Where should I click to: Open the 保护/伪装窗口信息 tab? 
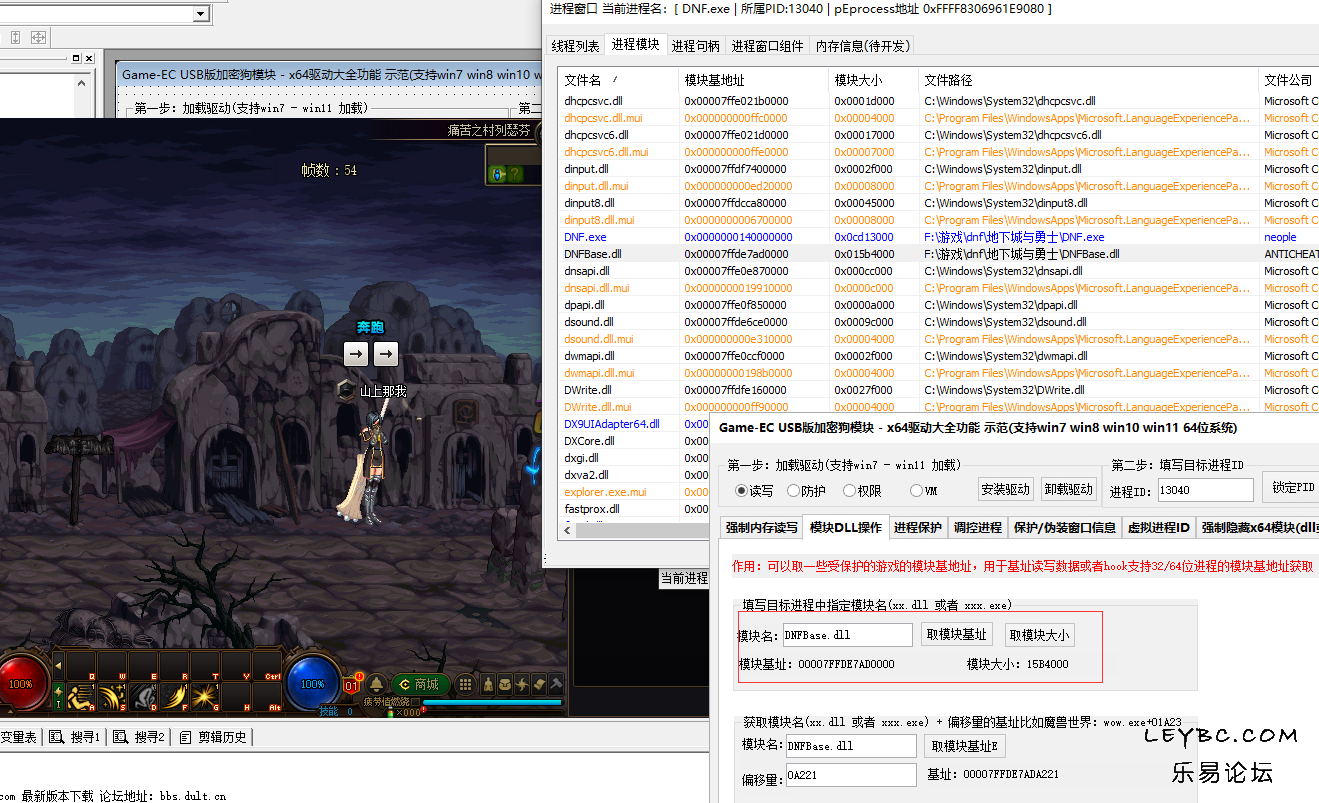click(x=1064, y=528)
